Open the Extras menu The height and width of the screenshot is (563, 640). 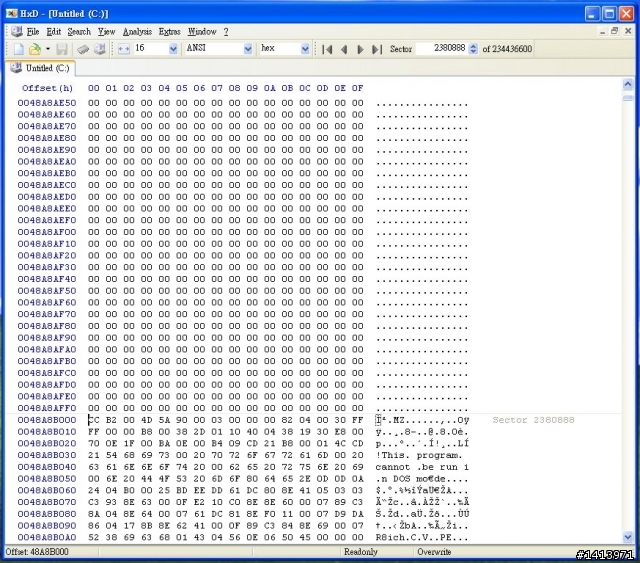(169, 31)
